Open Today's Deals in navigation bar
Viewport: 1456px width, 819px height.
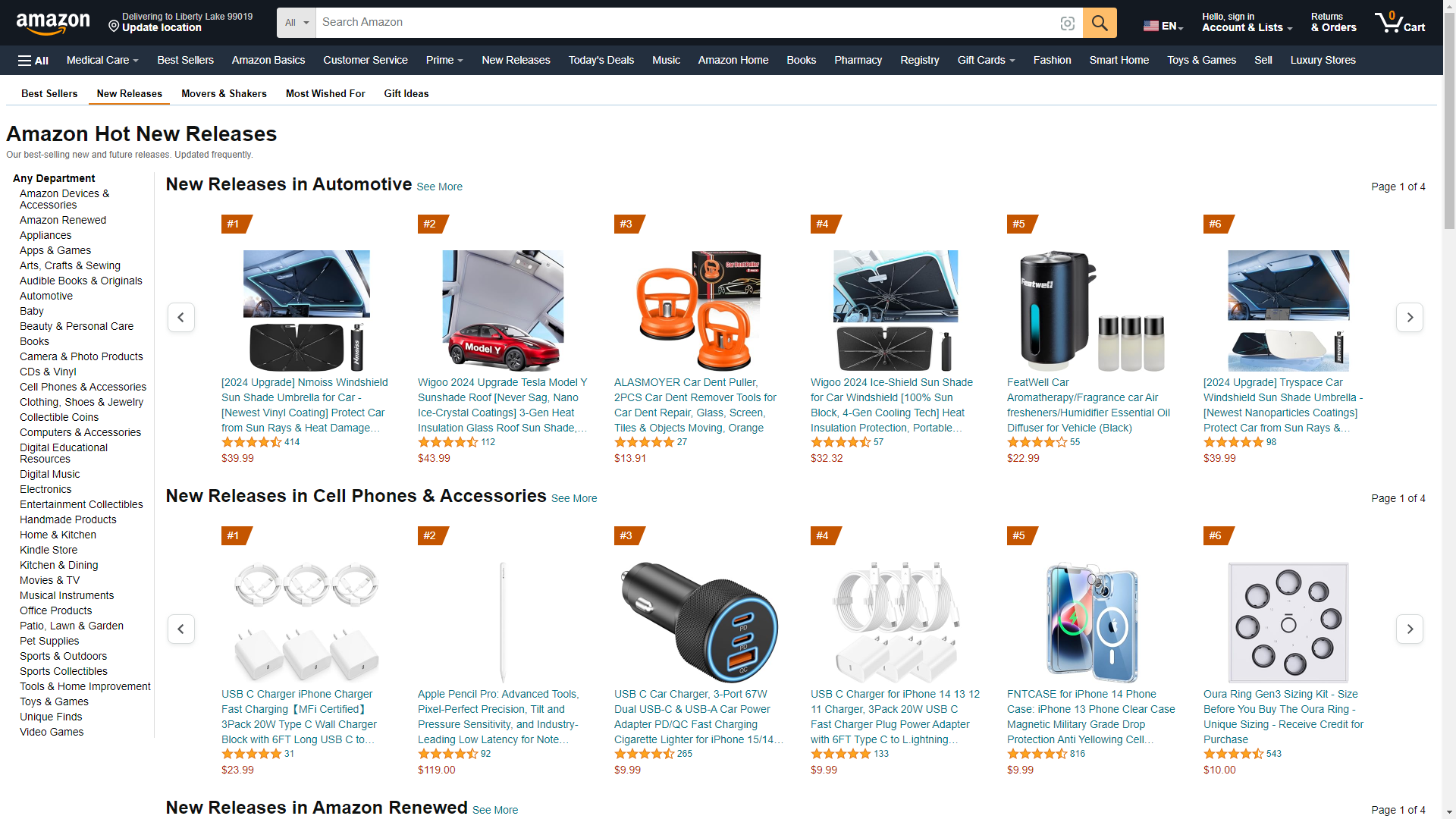tap(601, 60)
